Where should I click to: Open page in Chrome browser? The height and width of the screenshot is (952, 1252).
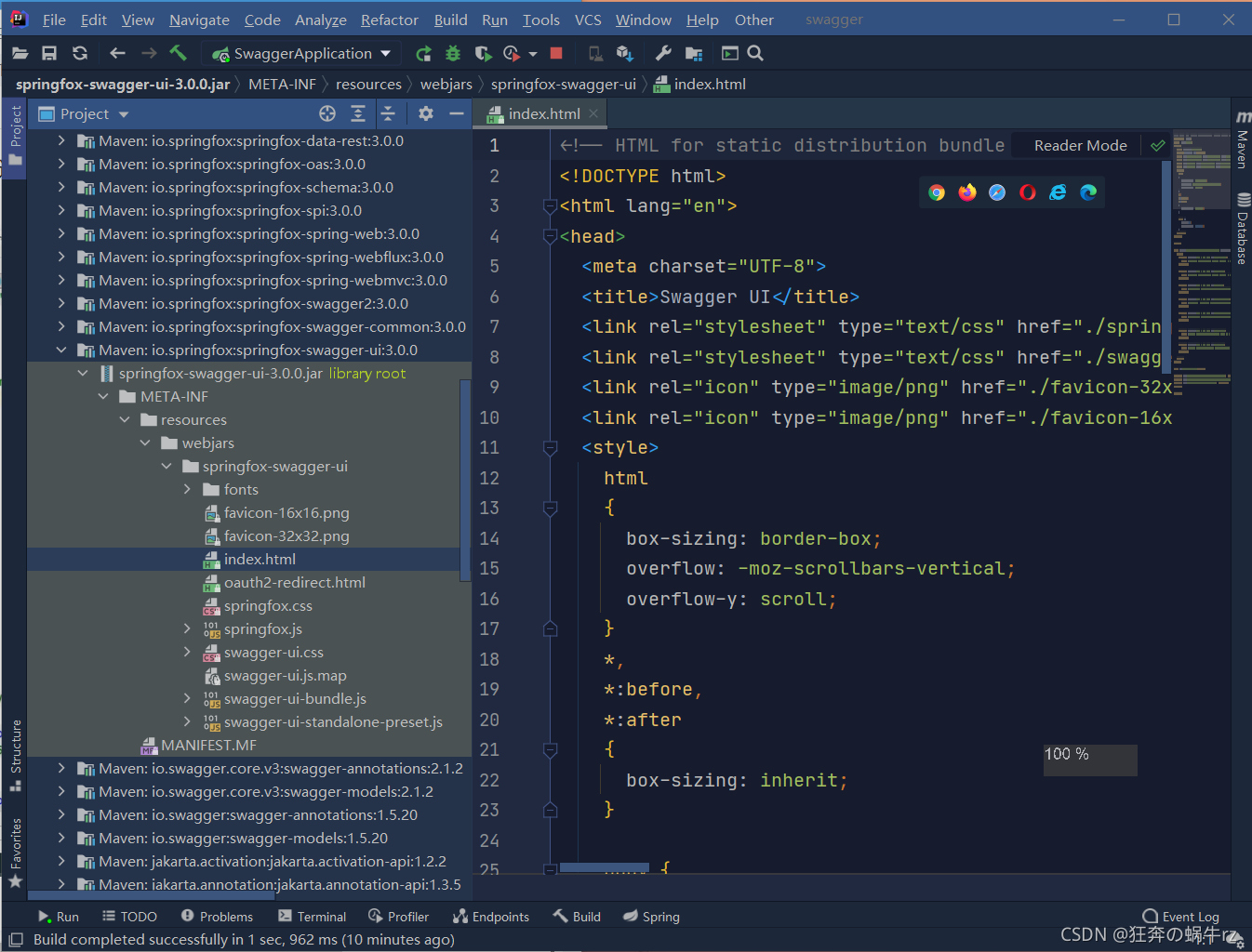click(x=937, y=192)
